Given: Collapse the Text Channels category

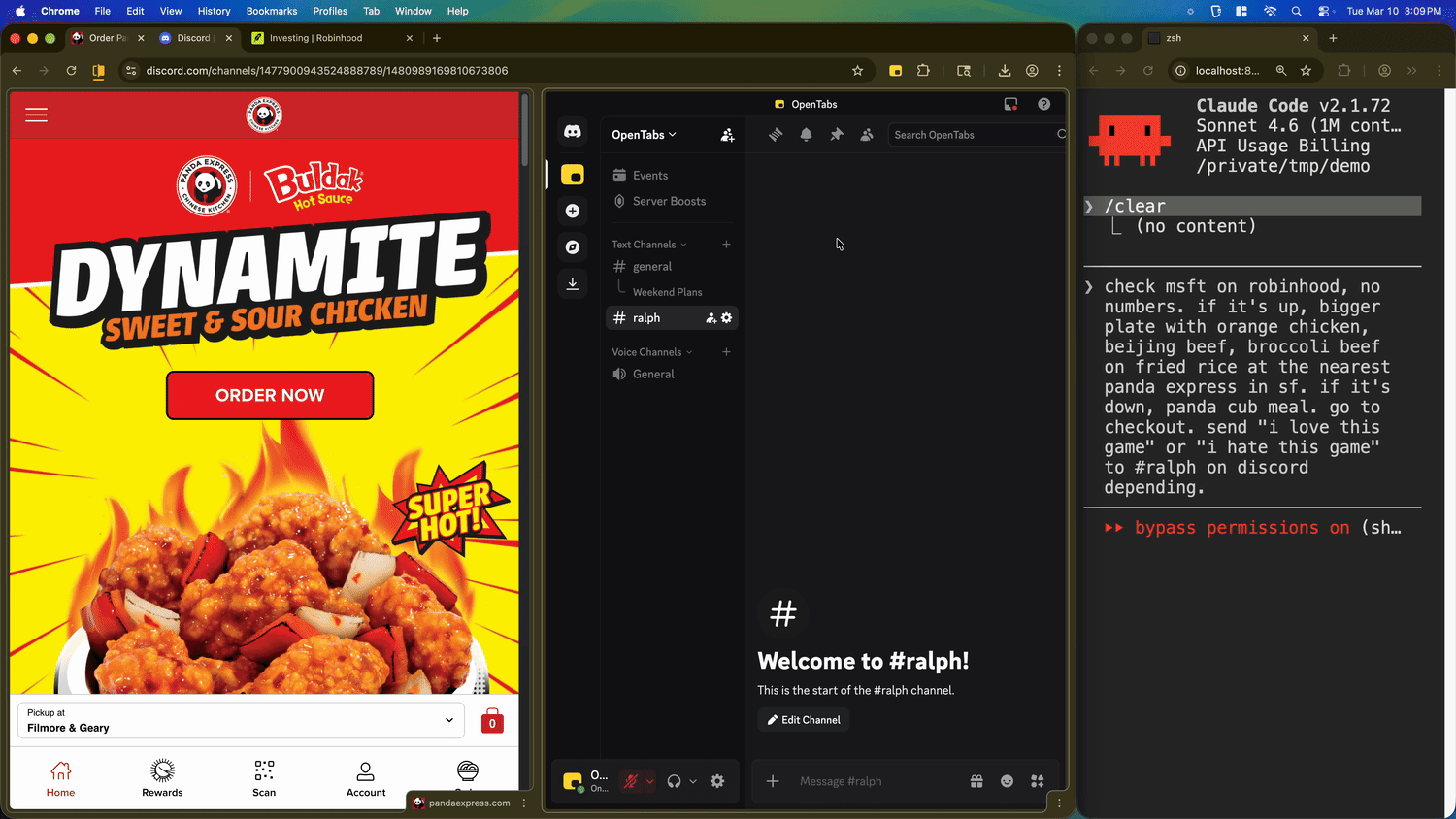Looking at the screenshot, I should [x=645, y=244].
